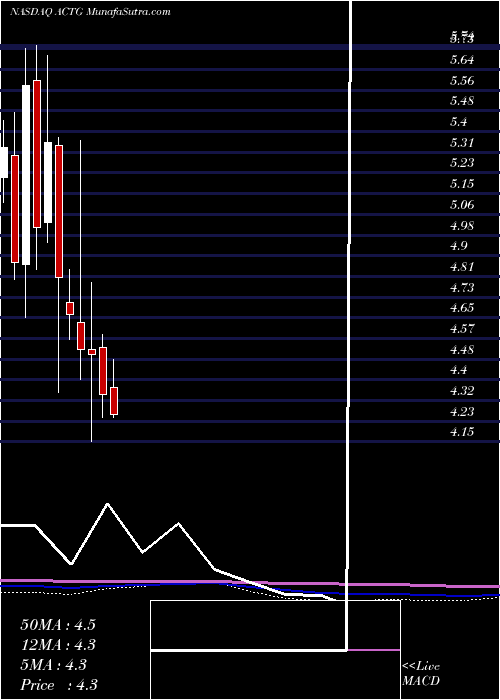Click the 4.57 price axis label

[462, 329]
